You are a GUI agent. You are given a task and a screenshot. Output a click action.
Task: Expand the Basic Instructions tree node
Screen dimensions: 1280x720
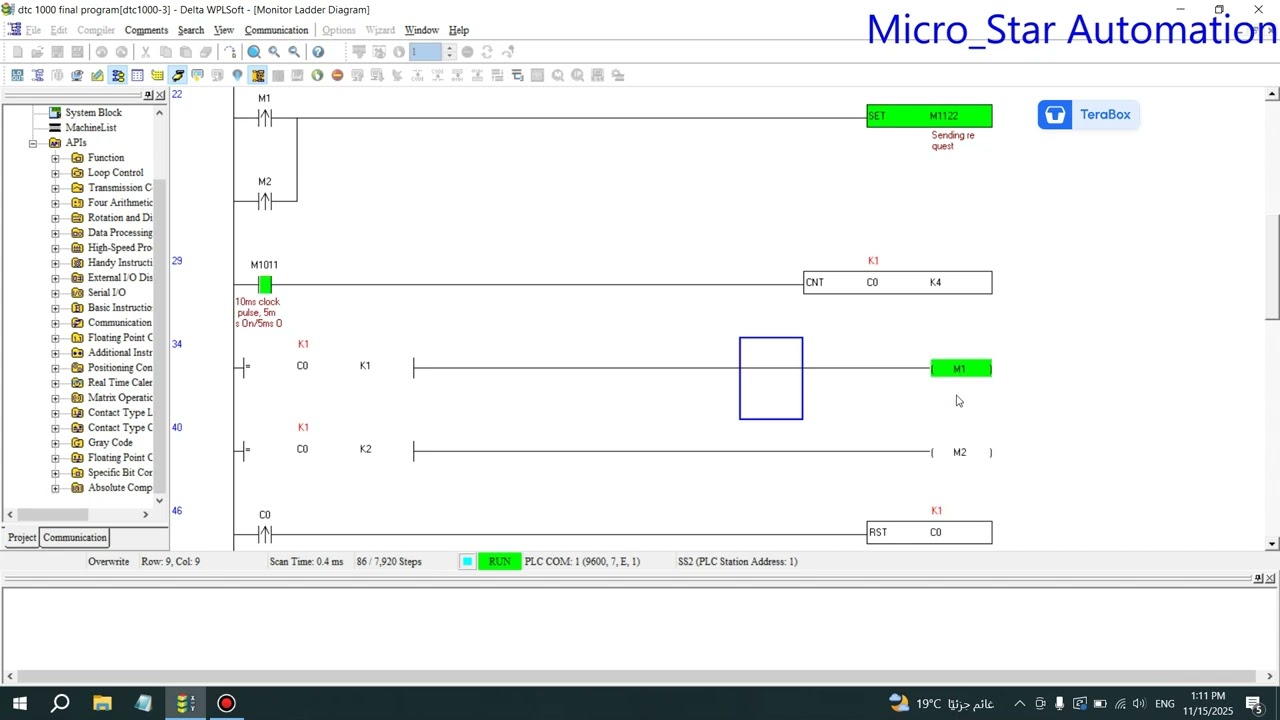click(55, 308)
